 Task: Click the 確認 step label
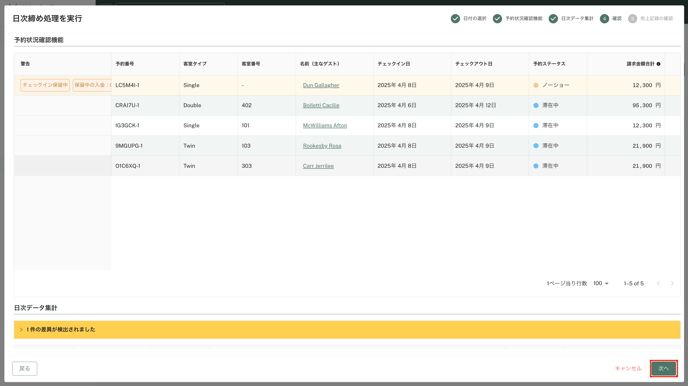(617, 18)
